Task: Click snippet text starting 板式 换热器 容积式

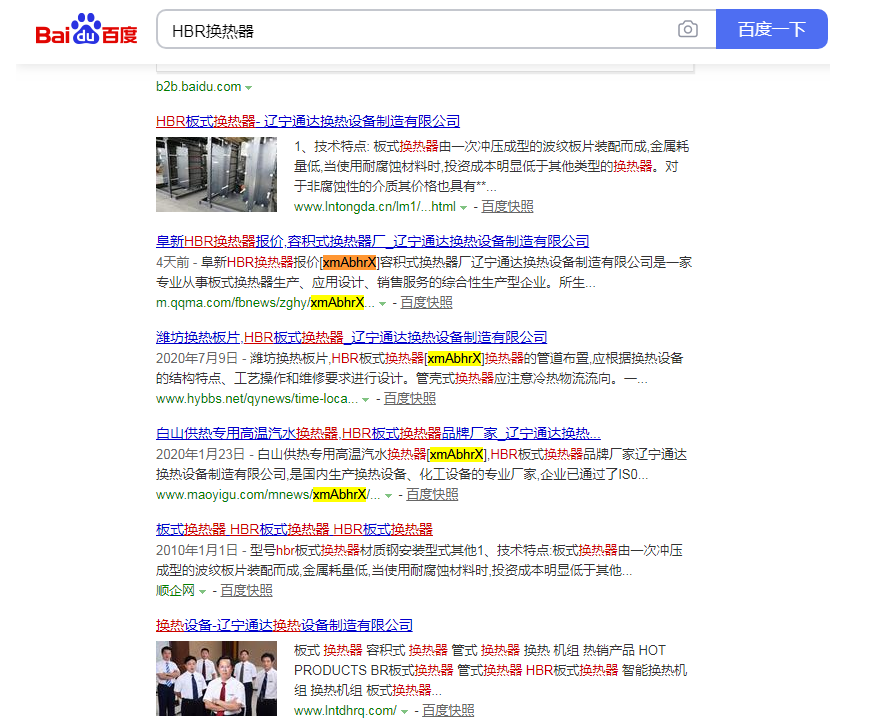Action: pyautogui.click(x=491, y=670)
